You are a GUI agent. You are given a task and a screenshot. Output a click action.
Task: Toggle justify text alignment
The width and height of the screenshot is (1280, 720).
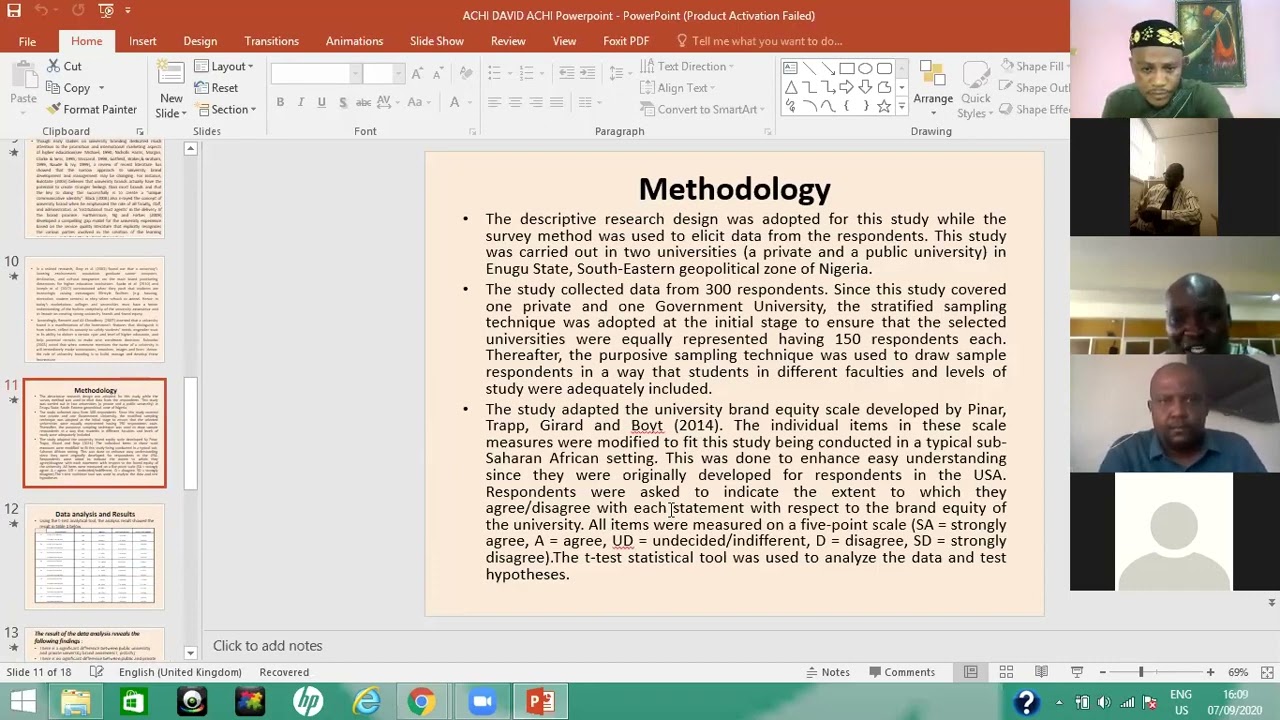pyautogui.click(x=557, y=102)
